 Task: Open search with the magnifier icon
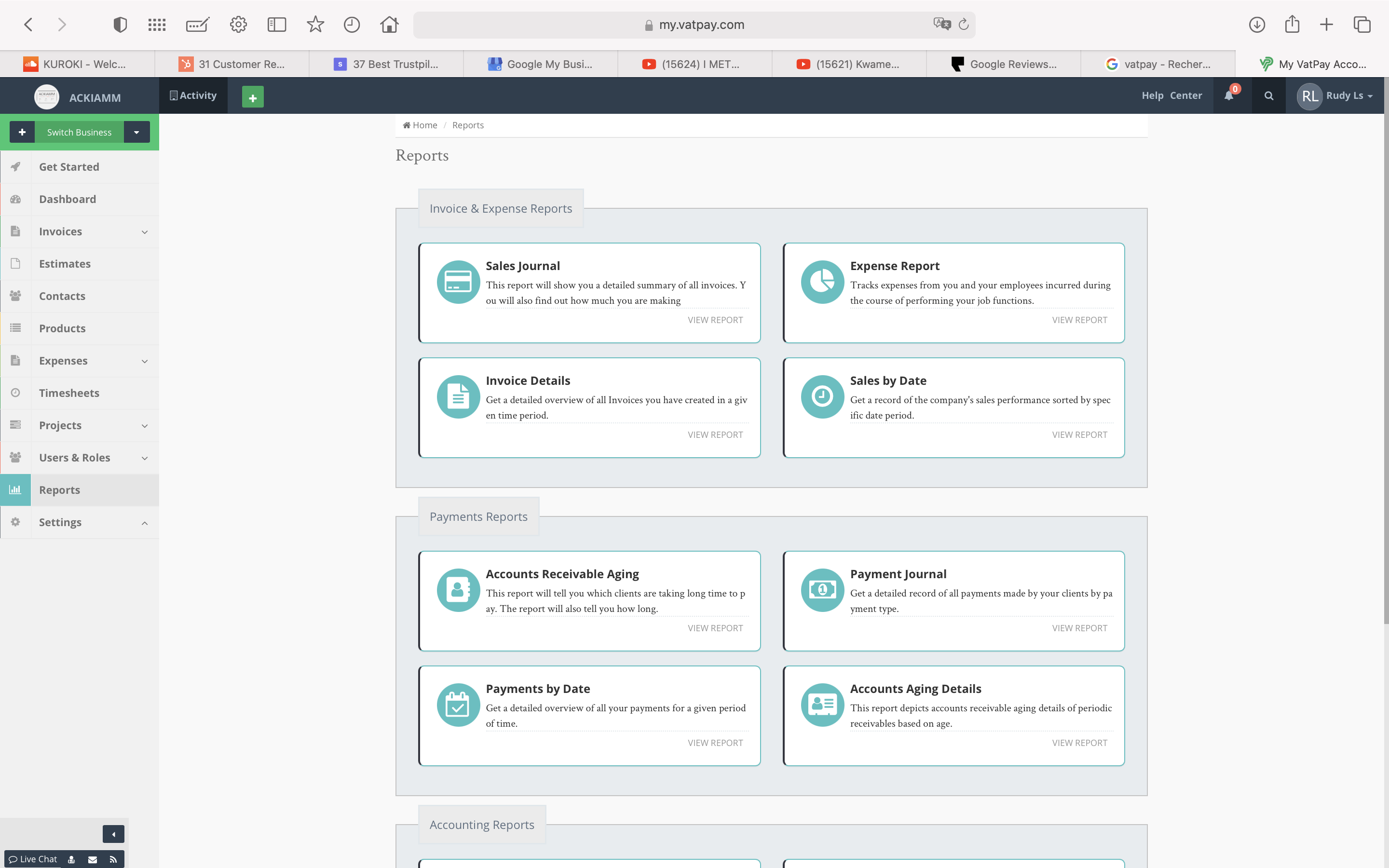click(x=1268, y=96)
